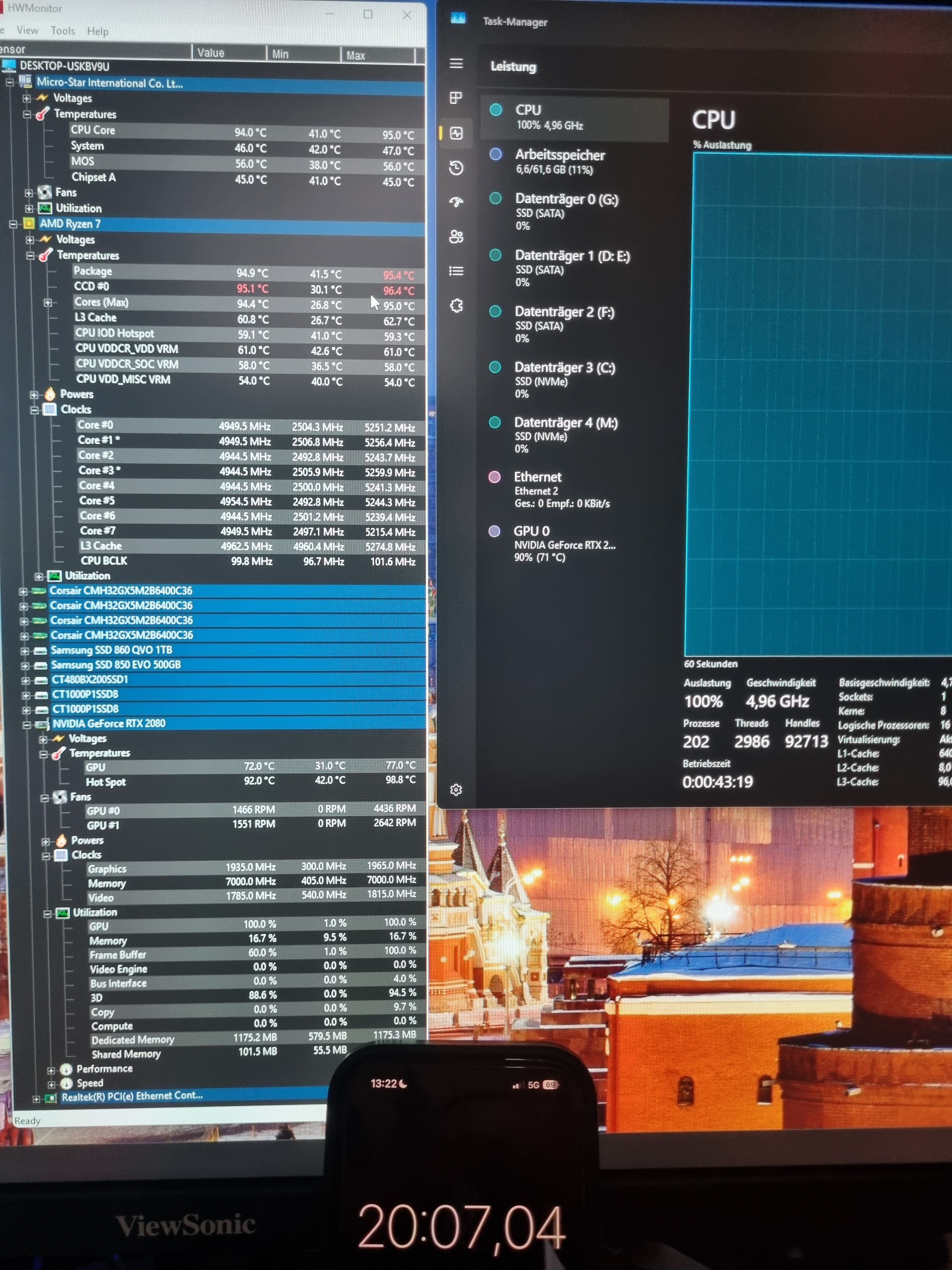Open the Tools menu in HWMonitor

pos(63,31)
